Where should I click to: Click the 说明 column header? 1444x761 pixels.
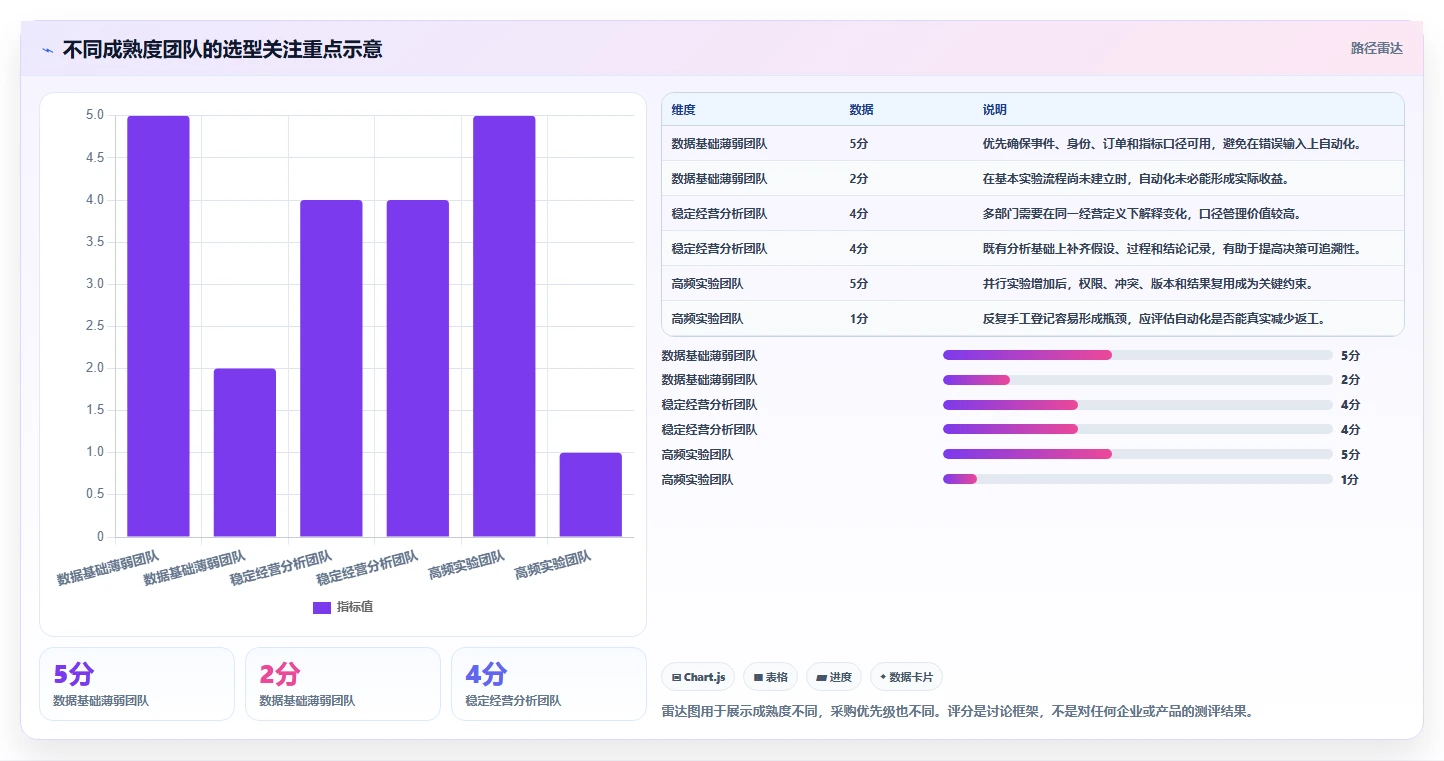[x=995, y=109]
